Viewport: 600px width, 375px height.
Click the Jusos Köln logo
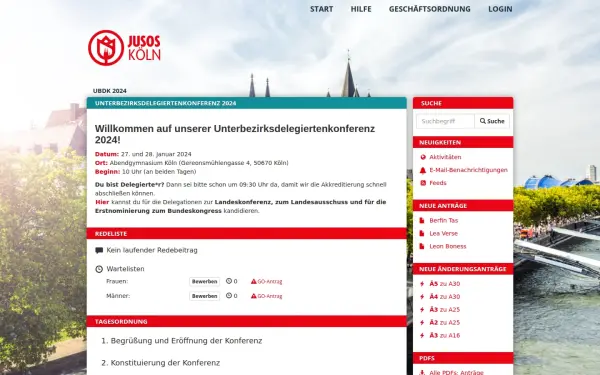tap(124, 48)
